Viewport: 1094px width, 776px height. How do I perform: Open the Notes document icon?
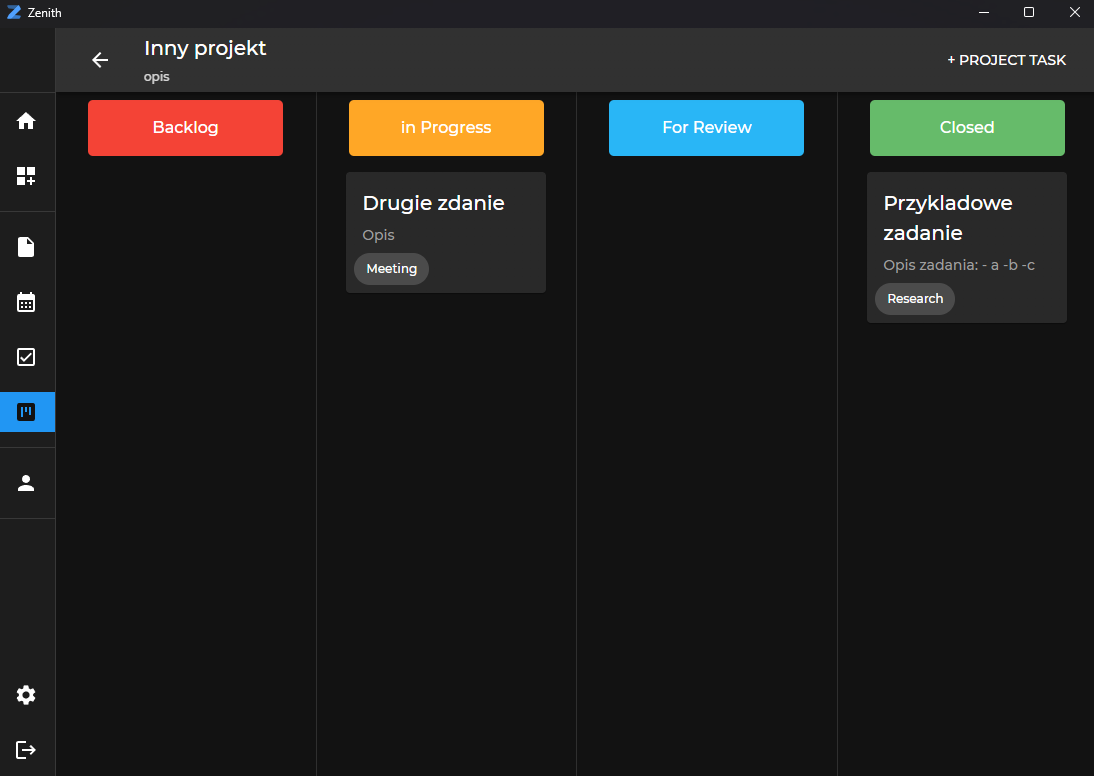click(x=26, y=247)
